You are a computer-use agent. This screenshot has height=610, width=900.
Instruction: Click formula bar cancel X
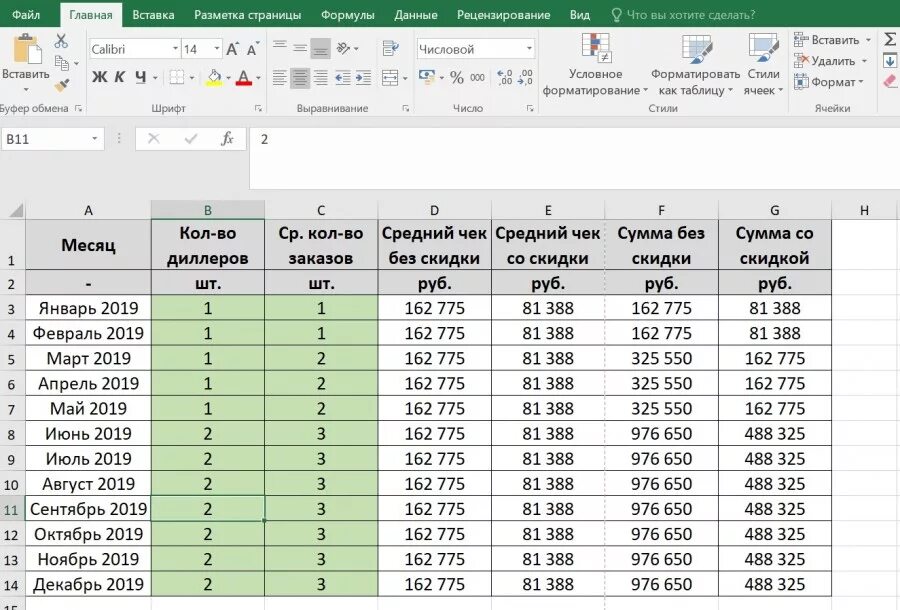tap(153, 138)
